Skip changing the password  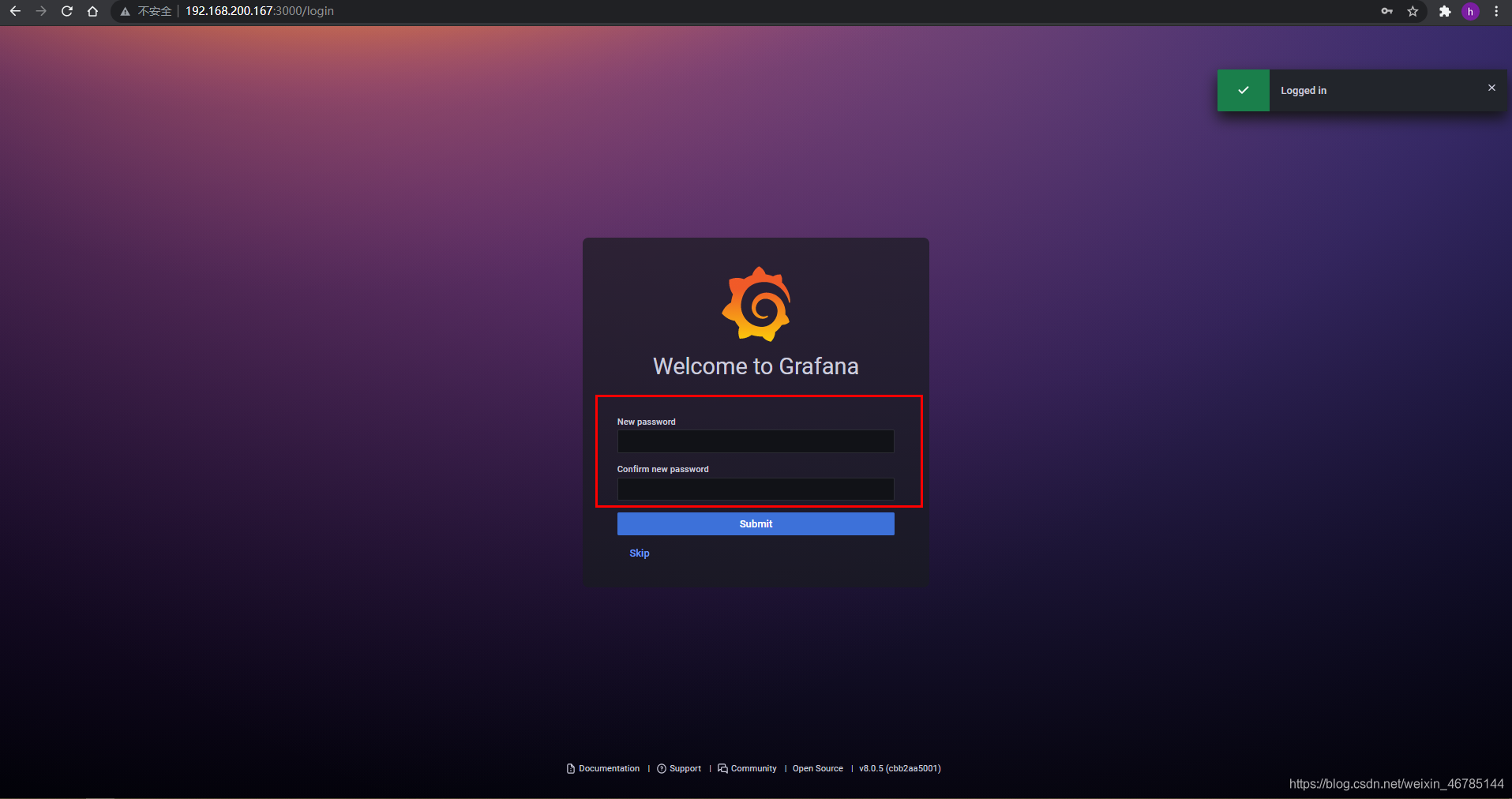[640, 553]
